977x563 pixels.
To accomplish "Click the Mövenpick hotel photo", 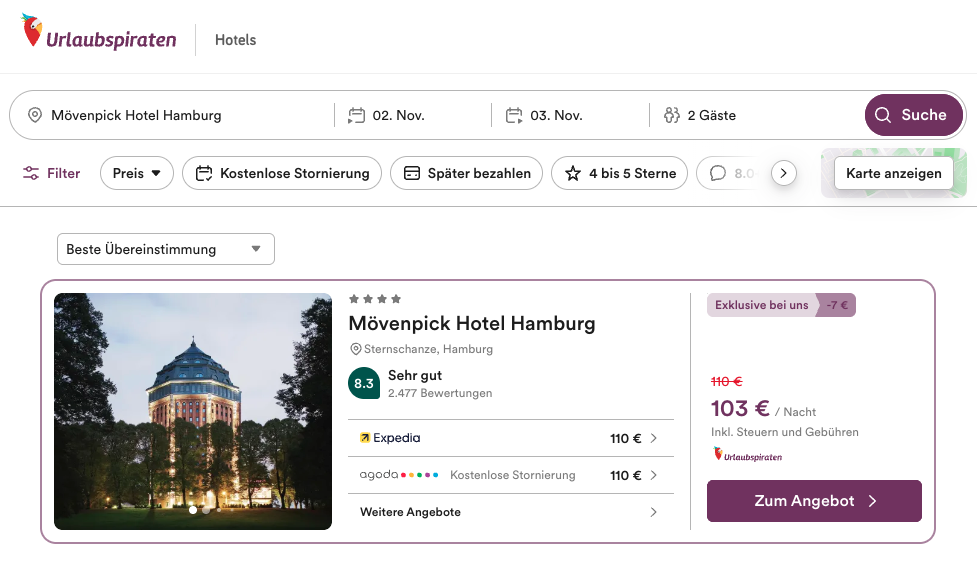I will point(193,410).
